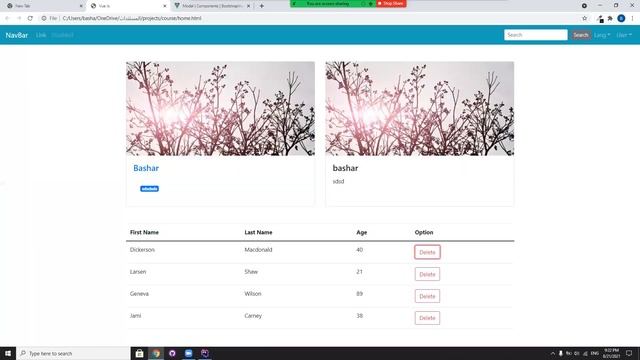Switch to the New Tab browser tab
This screenshot has width=640, height=360.
tap(43, 6)
